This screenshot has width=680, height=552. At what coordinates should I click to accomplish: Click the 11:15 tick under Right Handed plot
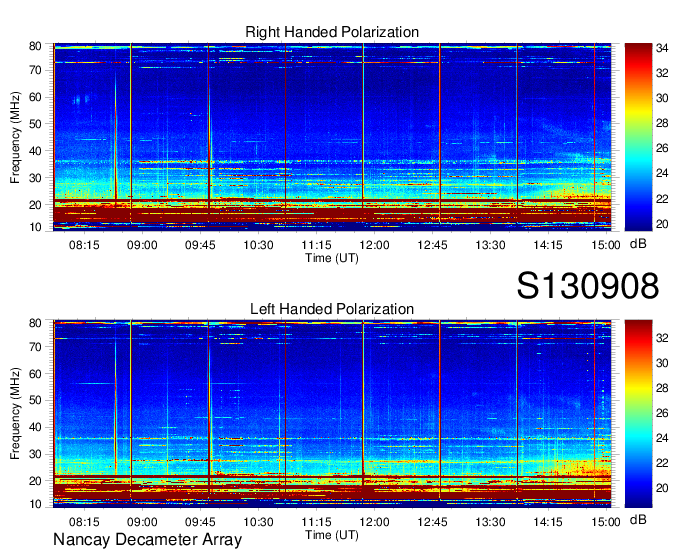coord(317,245)
